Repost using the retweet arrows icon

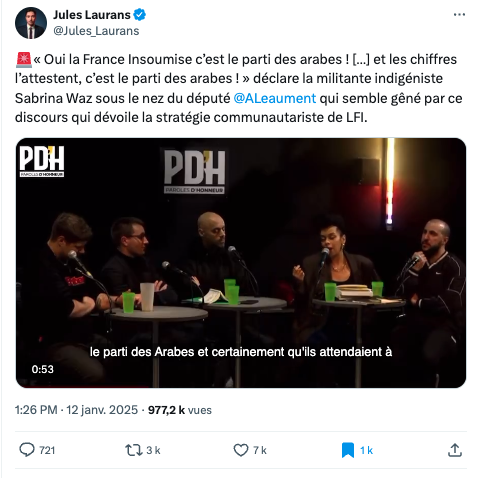134,450
